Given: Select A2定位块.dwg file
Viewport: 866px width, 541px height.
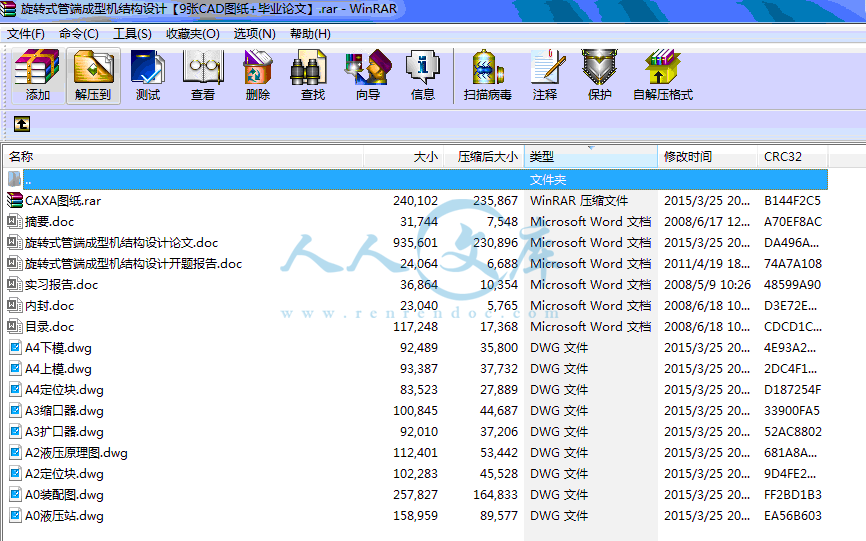Looking at the screenshot, I should [64, 473].
